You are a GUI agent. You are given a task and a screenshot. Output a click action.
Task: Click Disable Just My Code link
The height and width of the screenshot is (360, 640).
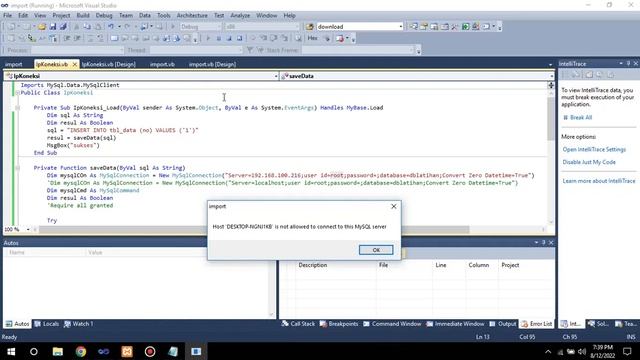[x=589, y=162]
